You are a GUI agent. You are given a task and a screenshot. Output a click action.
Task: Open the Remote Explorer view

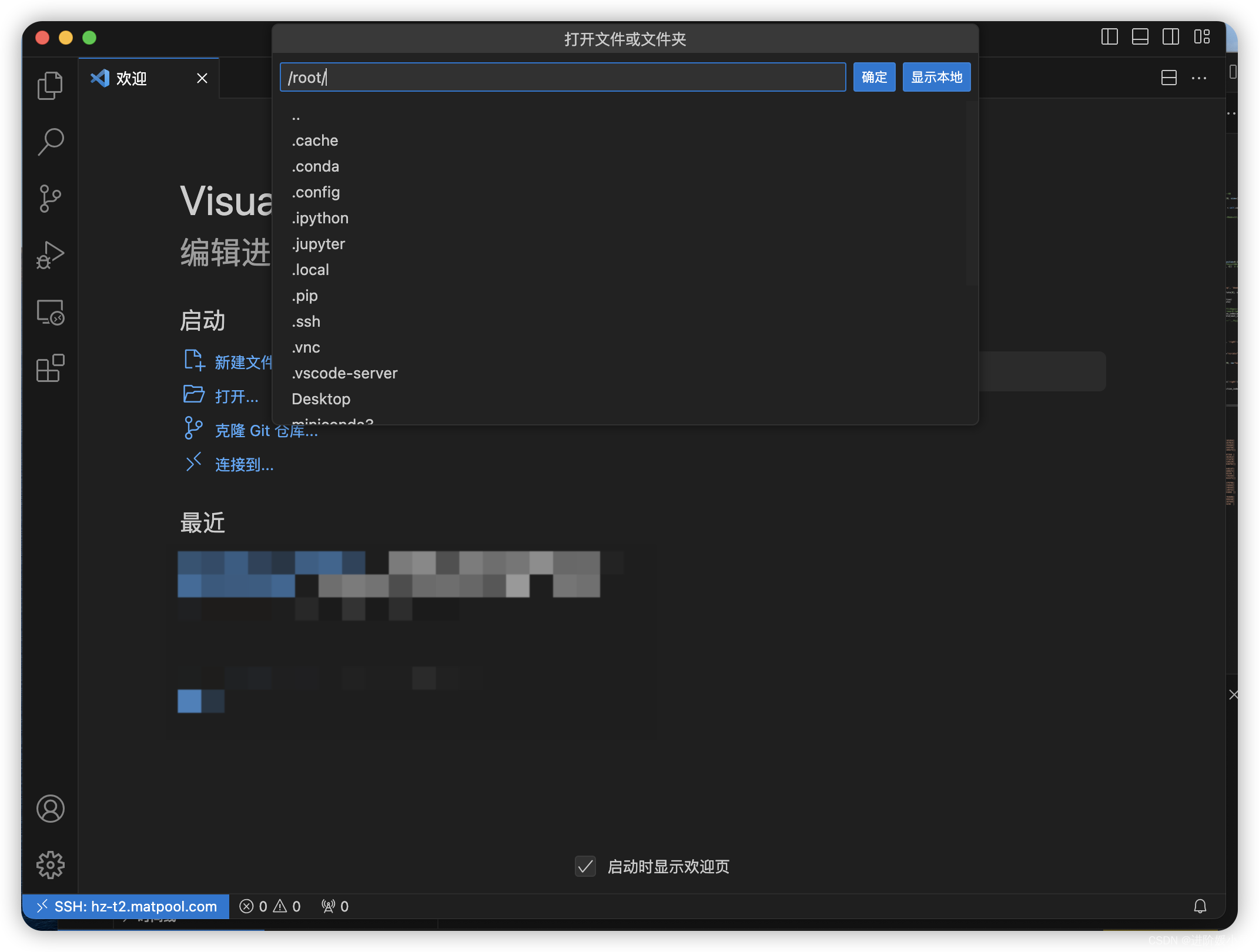click(x=50, y=312)
